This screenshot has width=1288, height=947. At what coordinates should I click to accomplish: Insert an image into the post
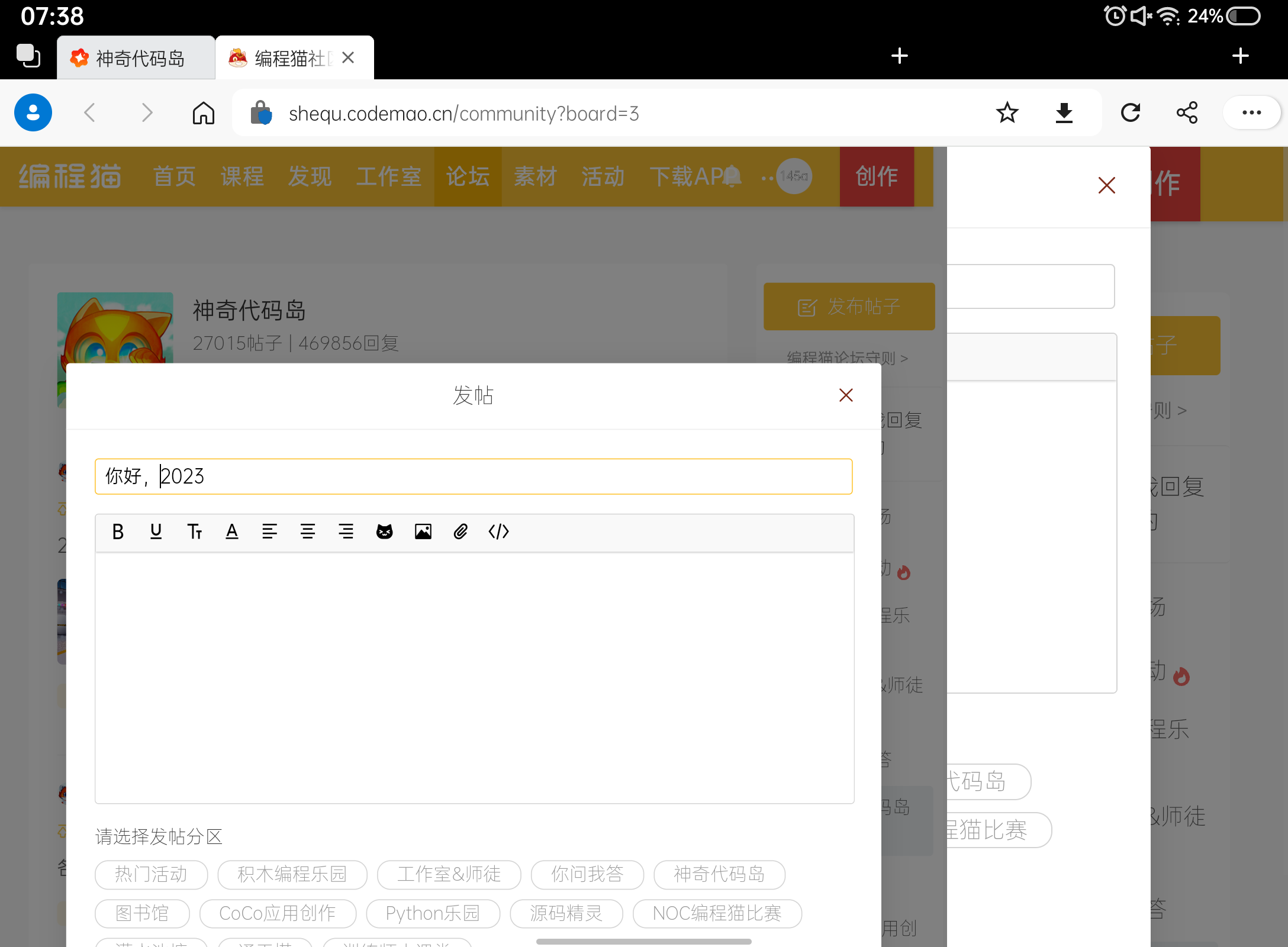point(423,532)
